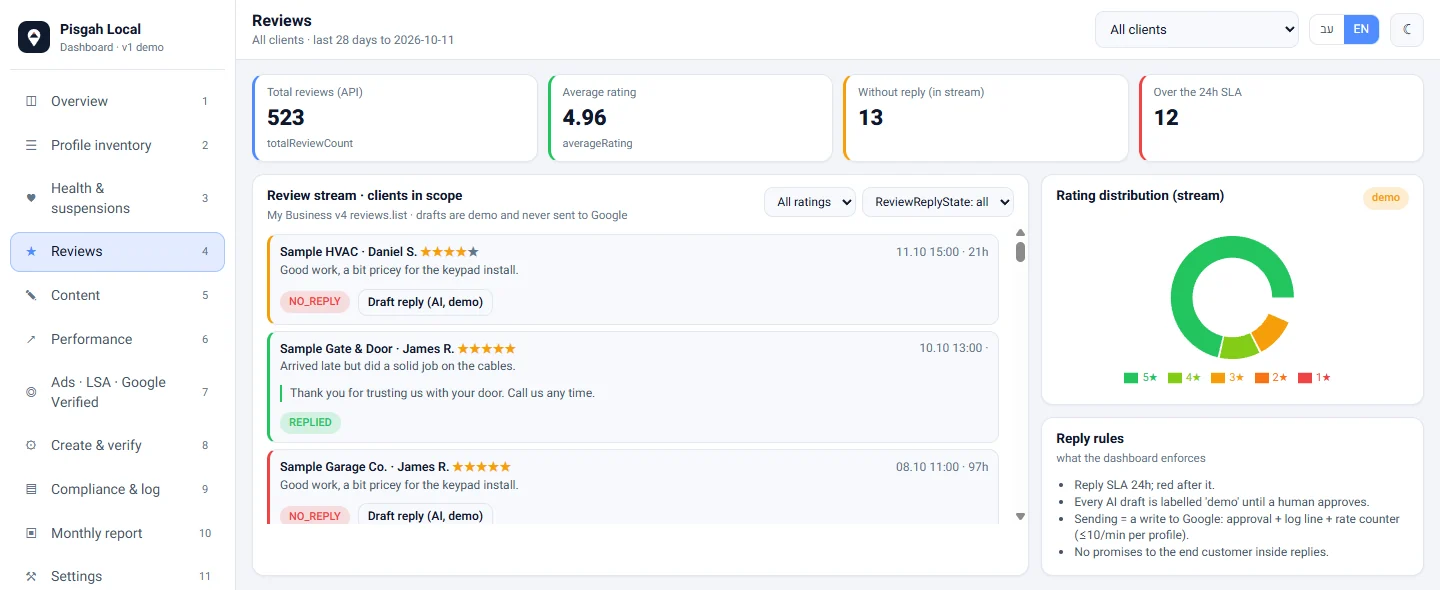Click the Total reviews (API) card
Viewport: 1440px width, 590px height.
pyautogui.click(x=394, y=118)
